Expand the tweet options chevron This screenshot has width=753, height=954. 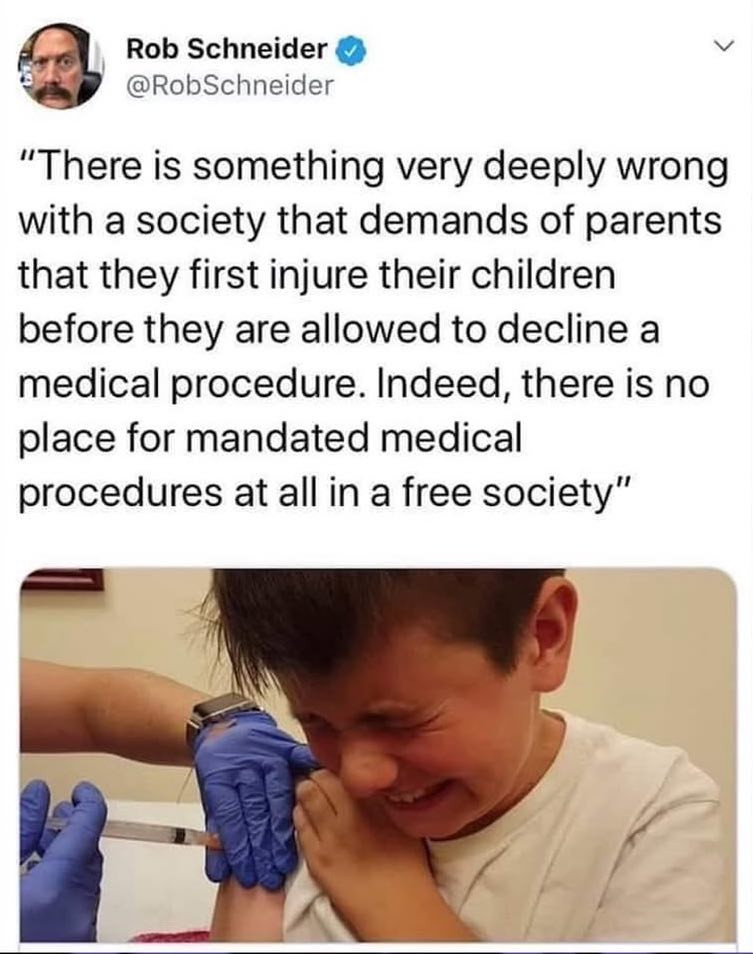pyautogui.click(x=723, y=46)
